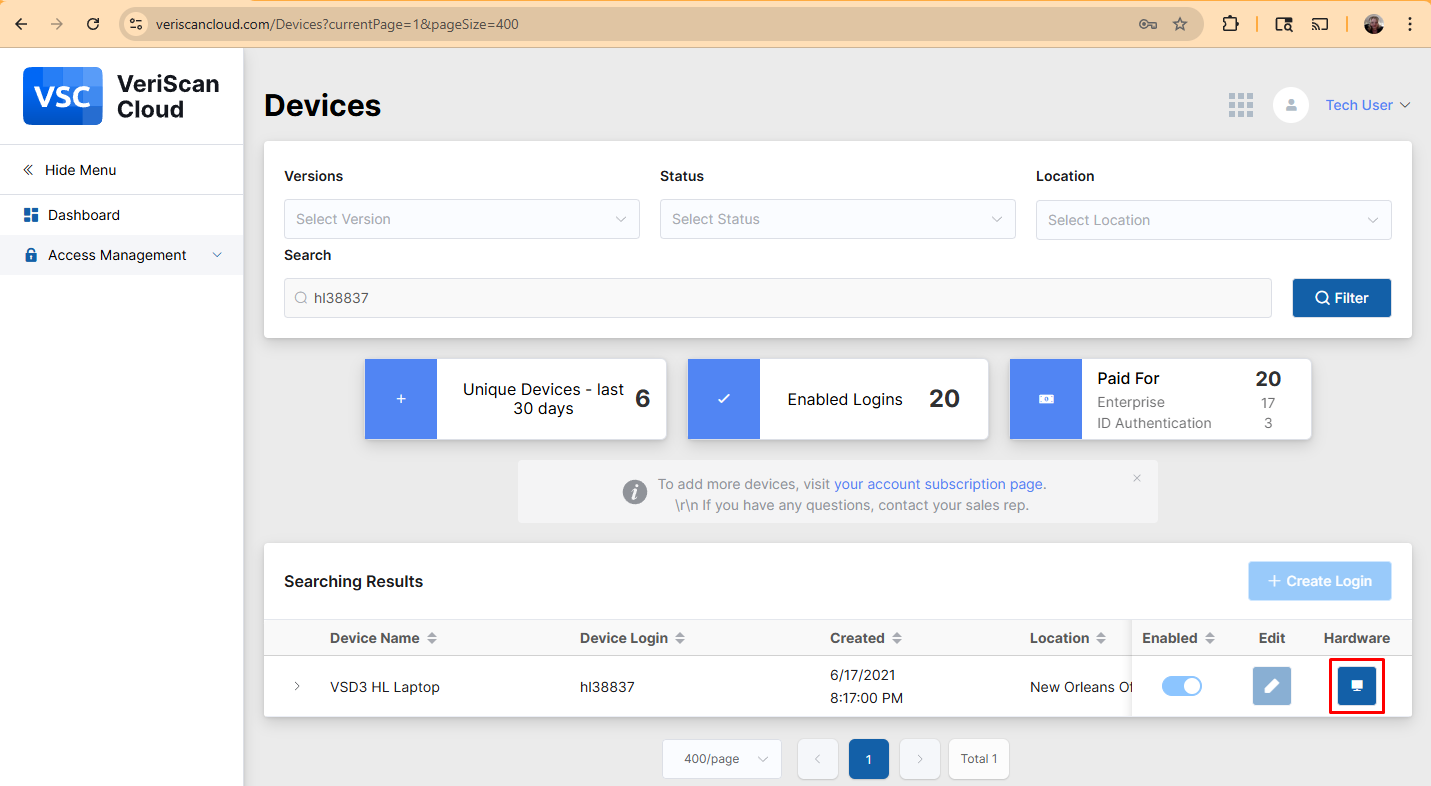Viewport: 1431px width, 786px height.
Task: Click the info icon in banner
Action: 634,492
